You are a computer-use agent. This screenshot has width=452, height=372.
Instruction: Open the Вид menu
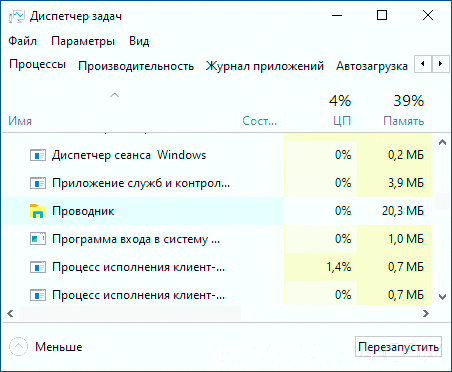(139, 41)
